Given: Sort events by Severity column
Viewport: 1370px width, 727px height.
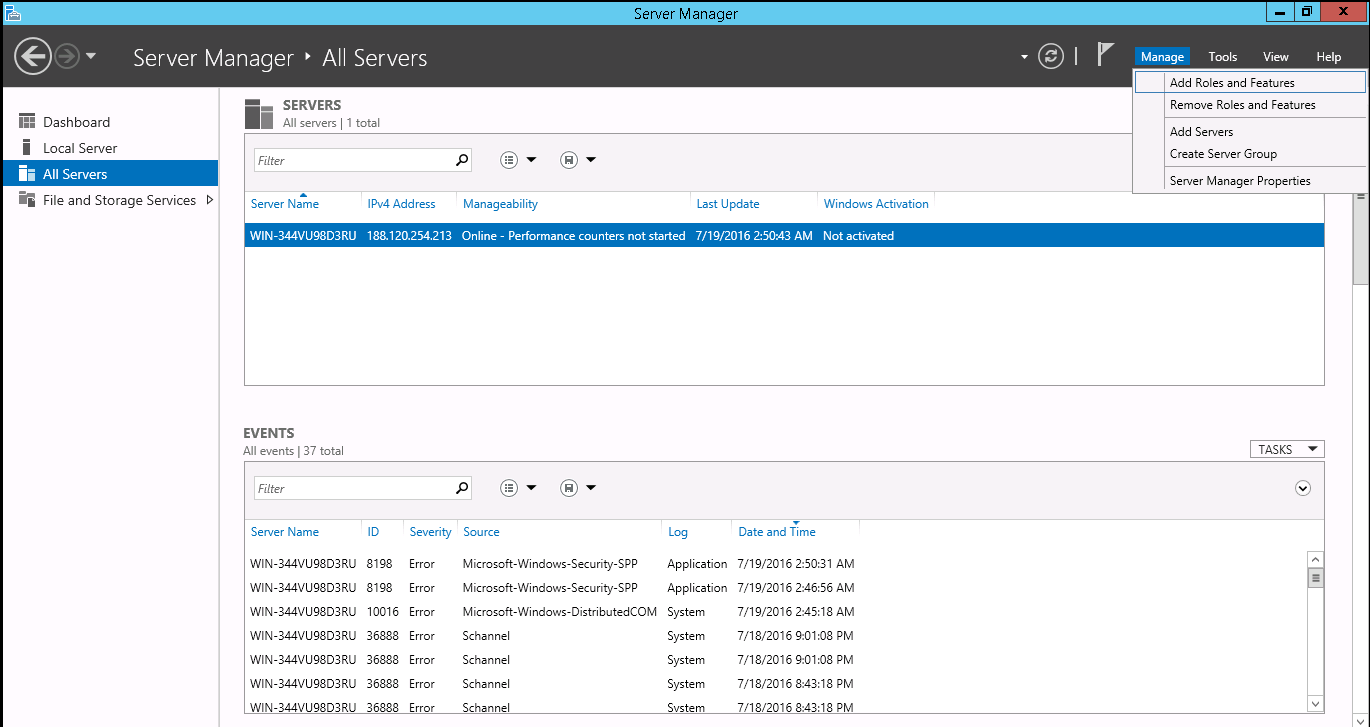Looking at the screenshot, I should 430,532.
